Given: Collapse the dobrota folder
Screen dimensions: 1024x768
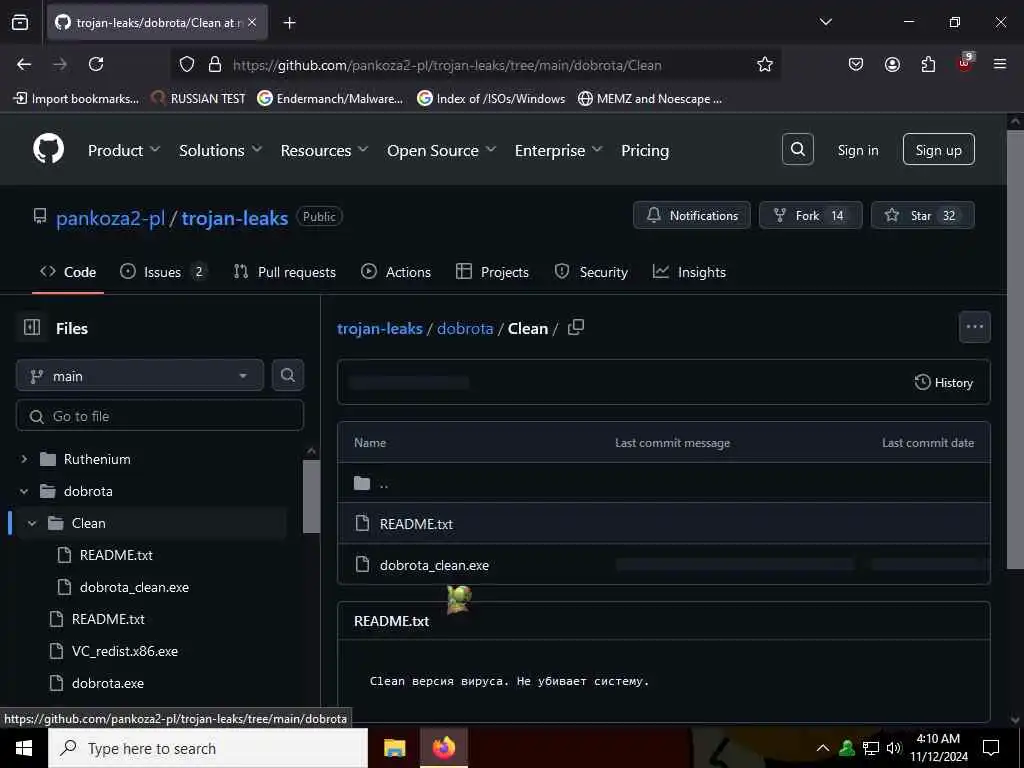Looking at the screenshot, I should [x=24, y=491].
